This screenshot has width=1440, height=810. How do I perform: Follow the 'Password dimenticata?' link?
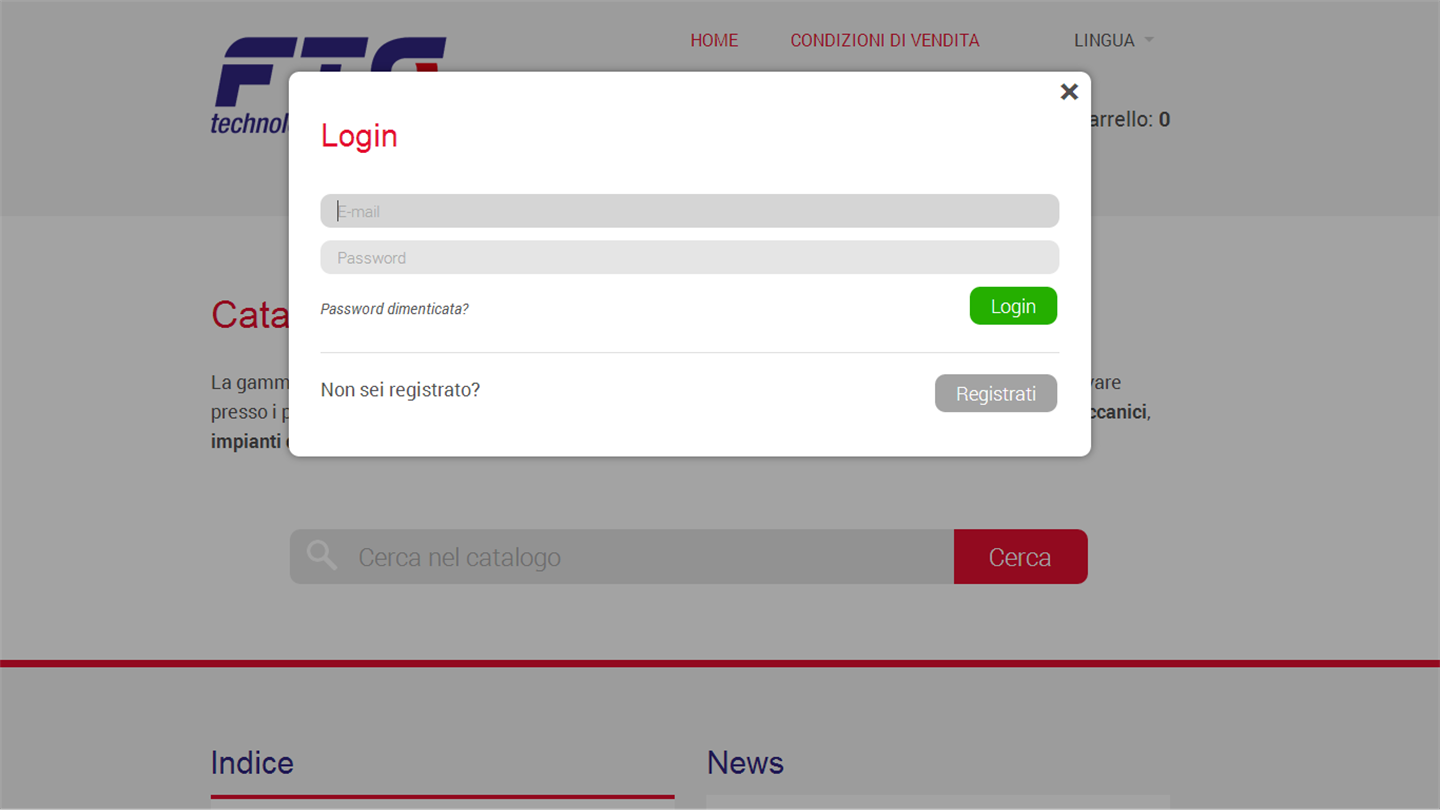coord(394,309)
